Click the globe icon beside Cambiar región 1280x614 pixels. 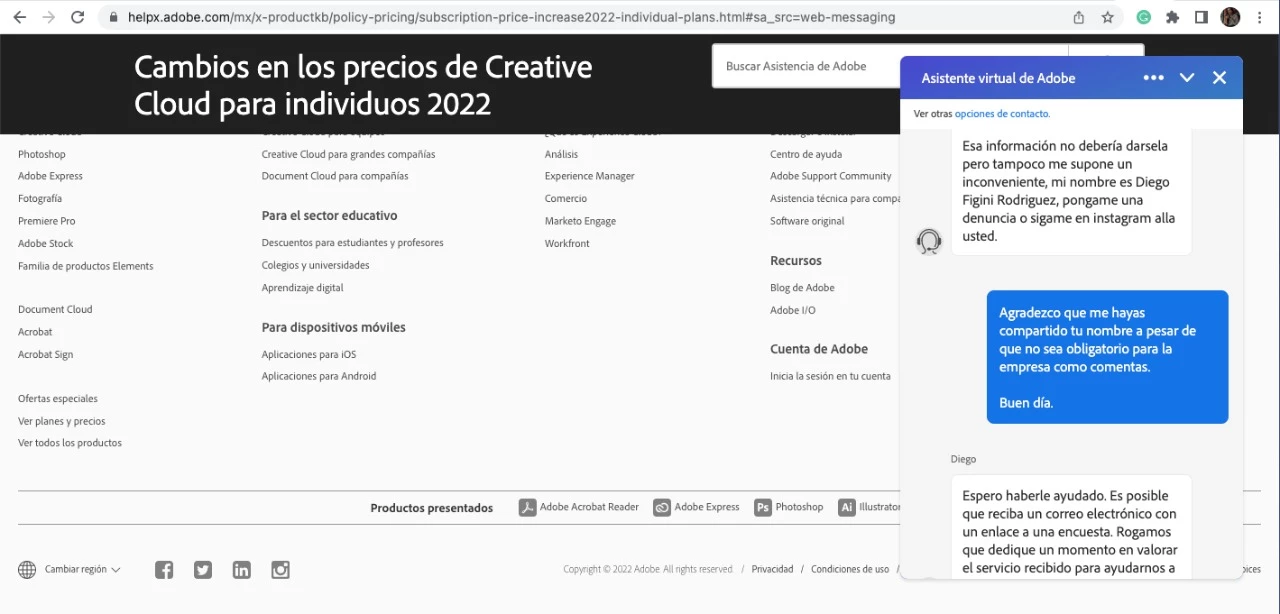tap(27, 570)
